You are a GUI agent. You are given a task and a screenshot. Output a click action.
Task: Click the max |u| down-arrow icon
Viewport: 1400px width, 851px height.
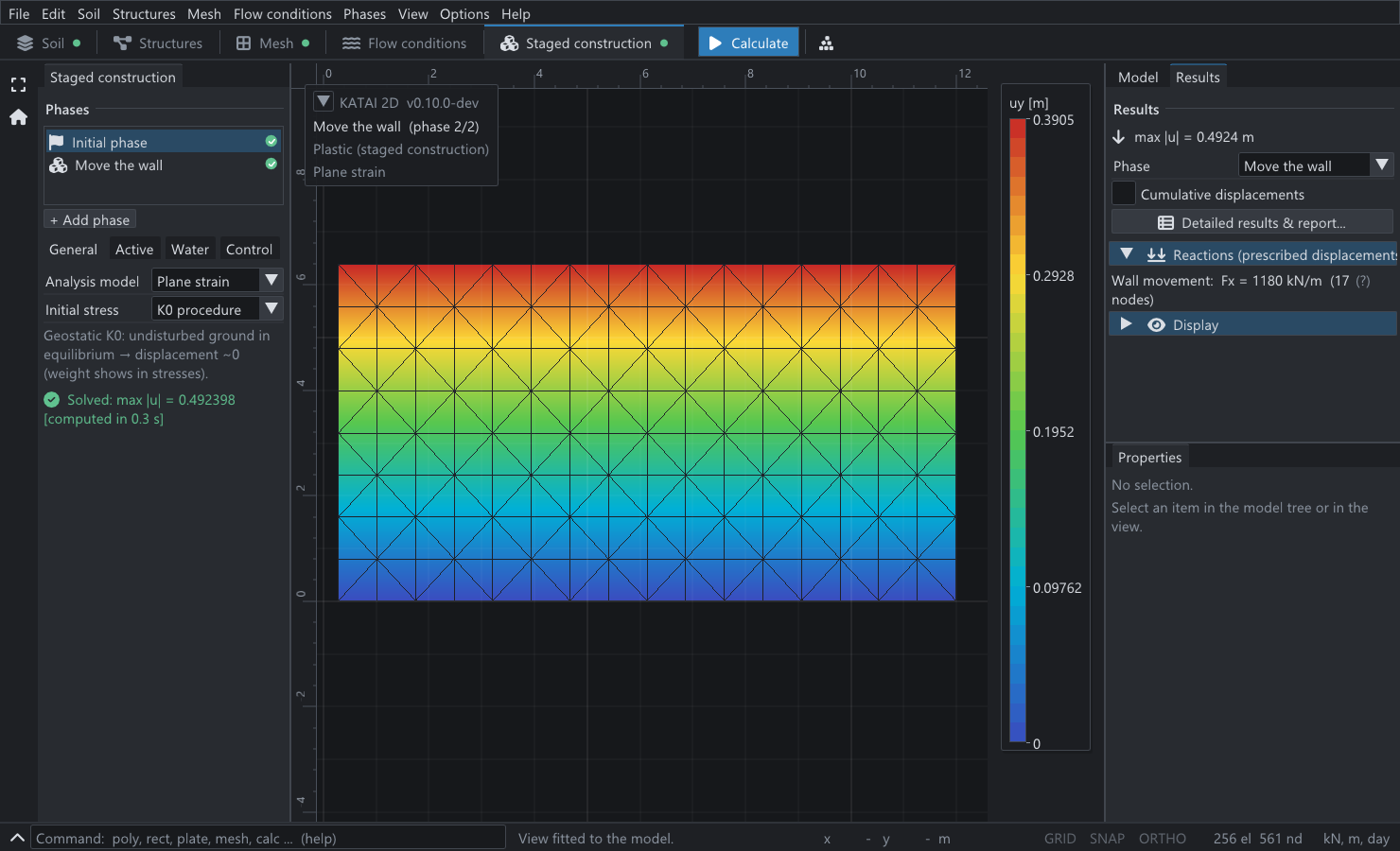1119,137
